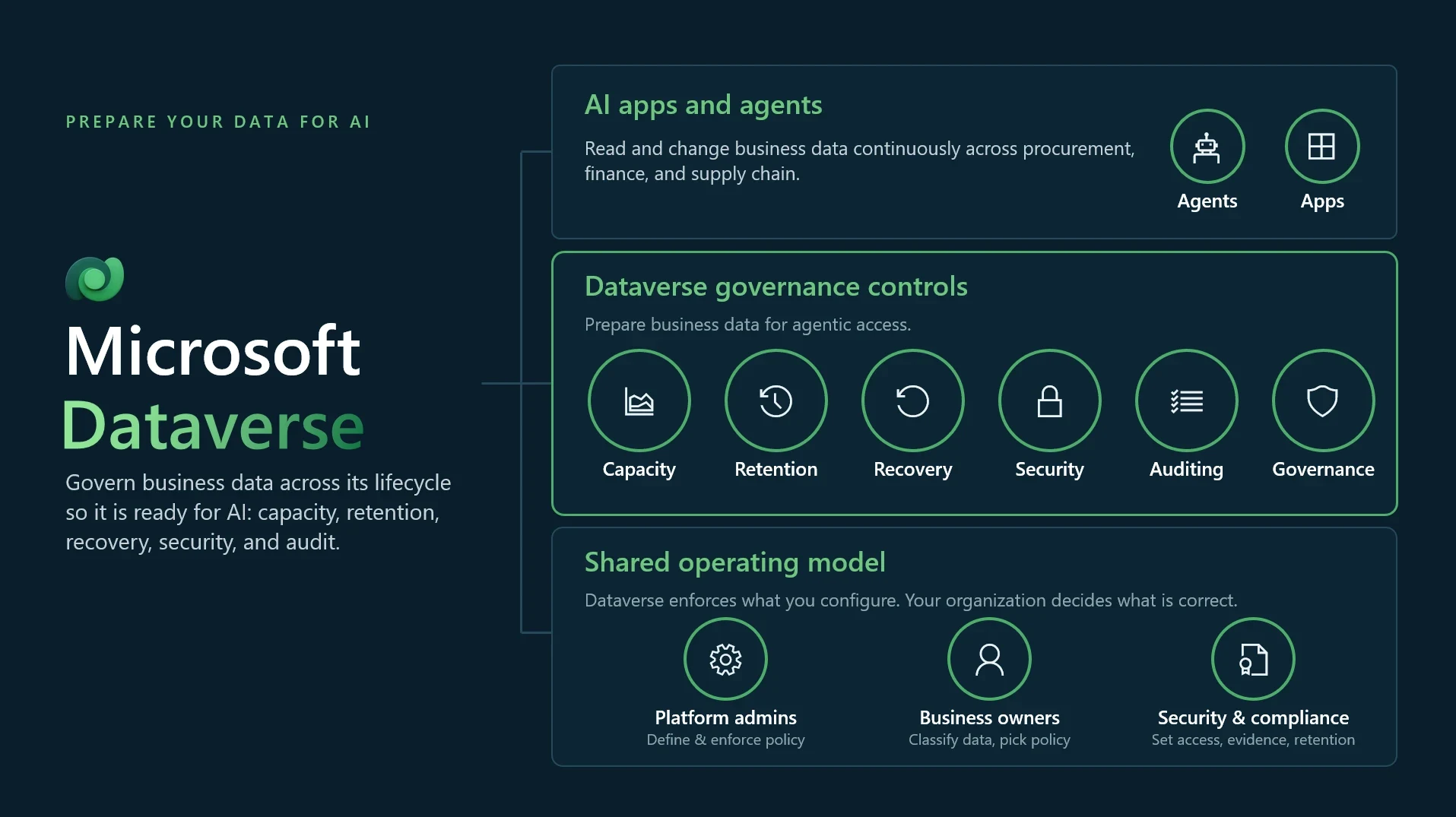Screen dimensions: 1456x817
Task: Click the Microsoft Dataverse logo
Action: point(95,279)
